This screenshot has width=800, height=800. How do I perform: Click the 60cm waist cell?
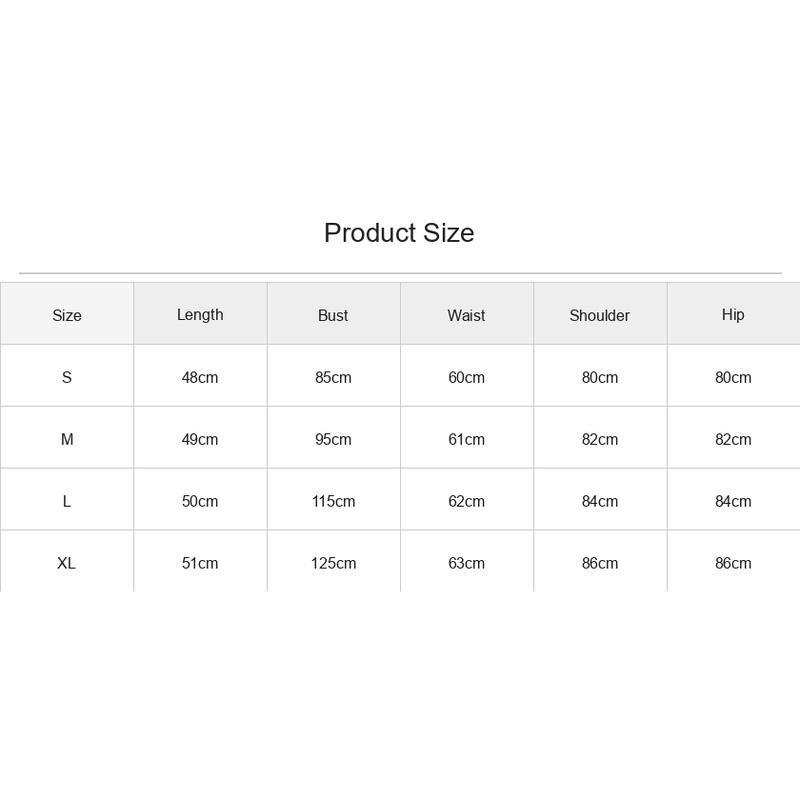tap(466, 378)
